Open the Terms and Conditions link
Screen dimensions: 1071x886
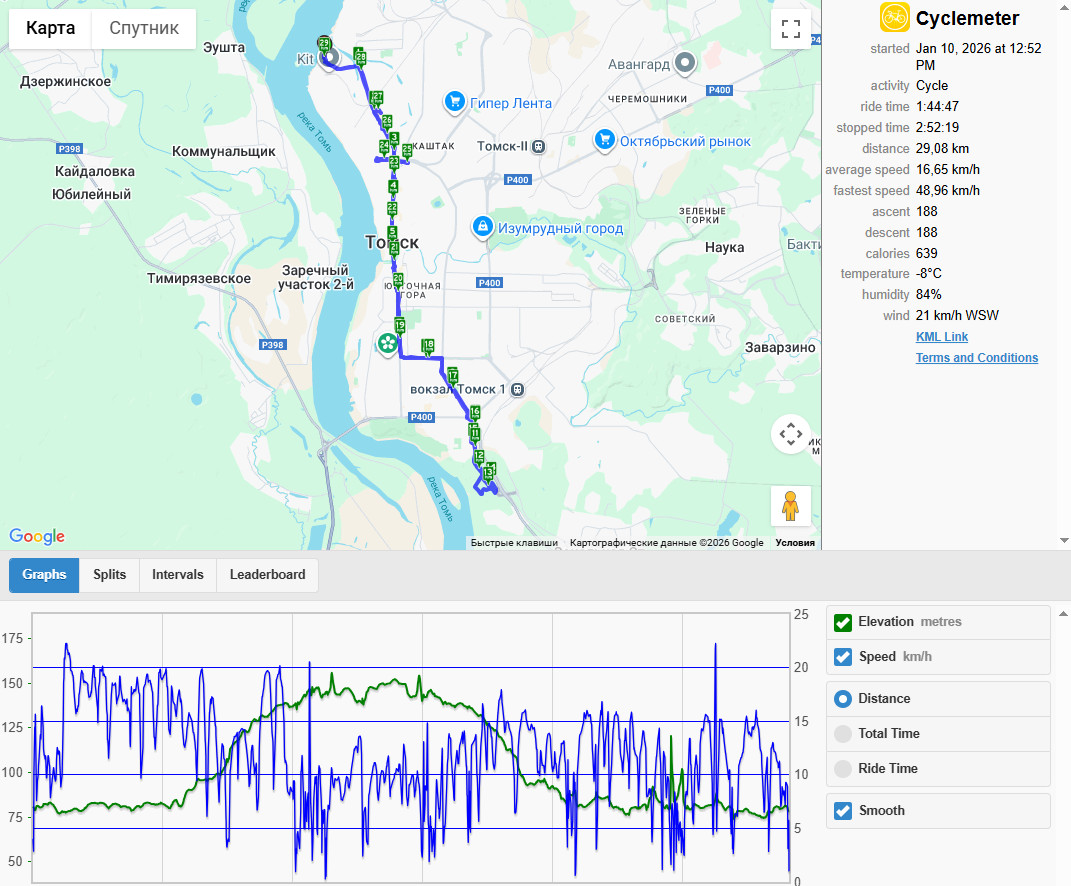(x=977, y=358)
